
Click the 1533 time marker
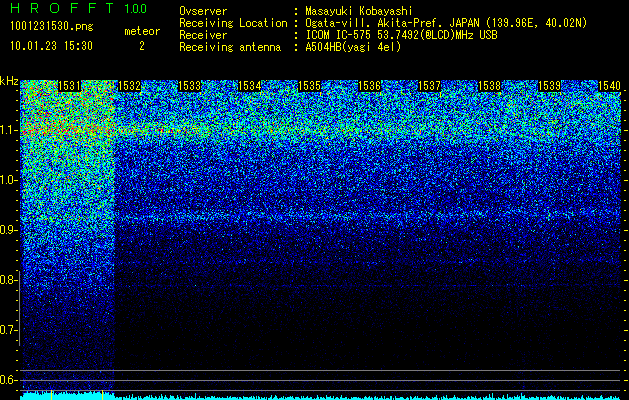[x=189, y=86]
